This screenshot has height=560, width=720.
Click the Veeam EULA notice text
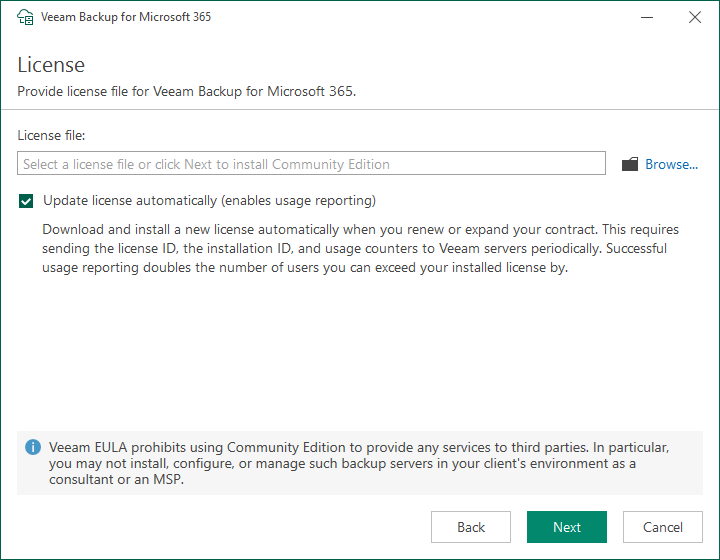(x=359, y=463)
